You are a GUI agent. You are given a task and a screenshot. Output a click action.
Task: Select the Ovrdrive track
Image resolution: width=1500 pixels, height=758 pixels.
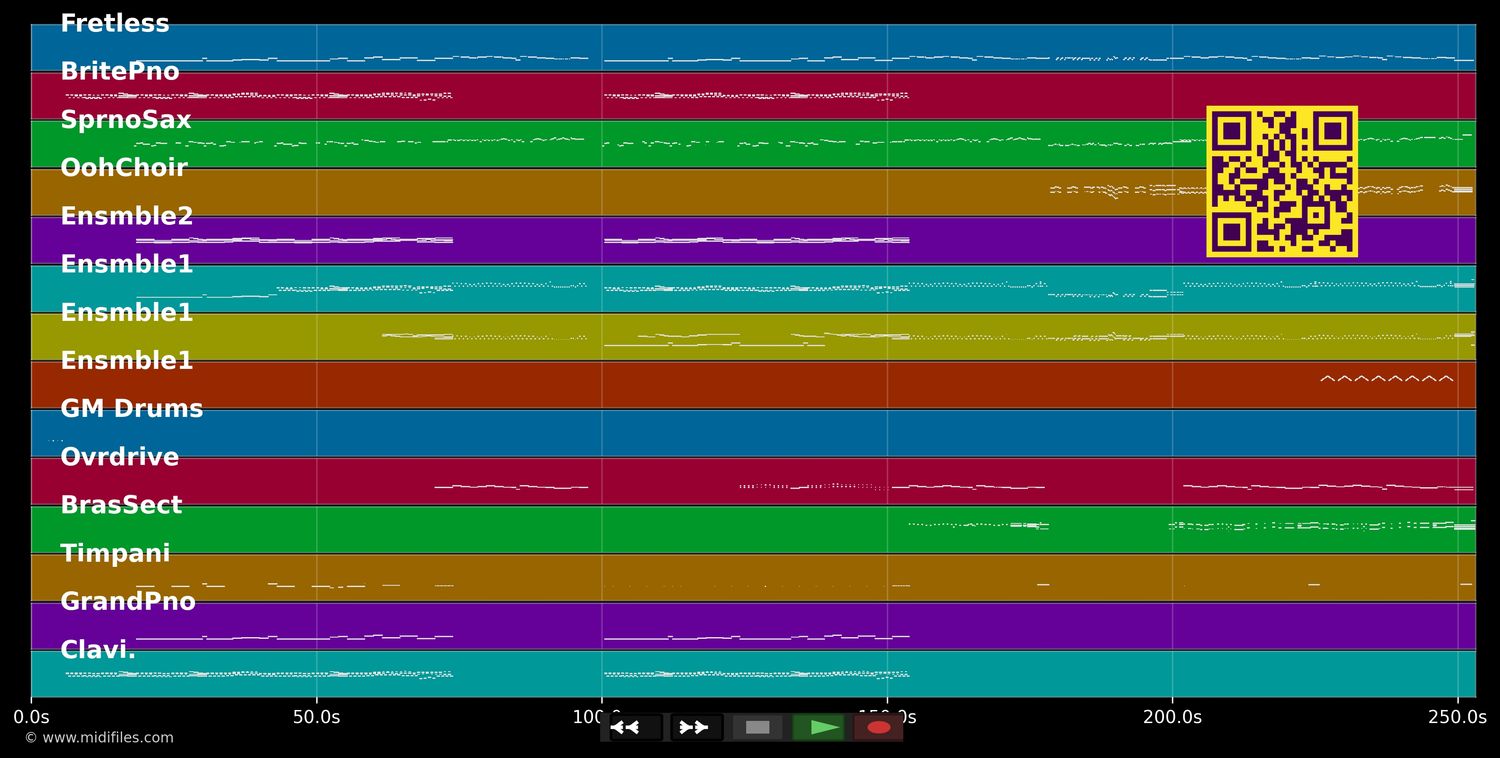point(119,456)
